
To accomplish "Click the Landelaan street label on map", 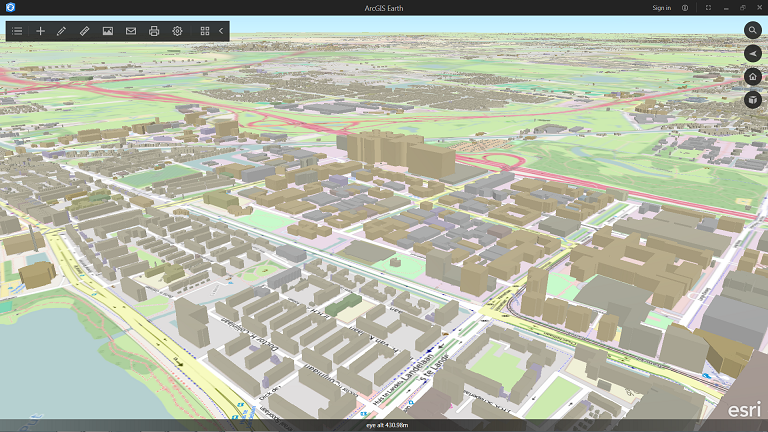I will tap(418, 366).
